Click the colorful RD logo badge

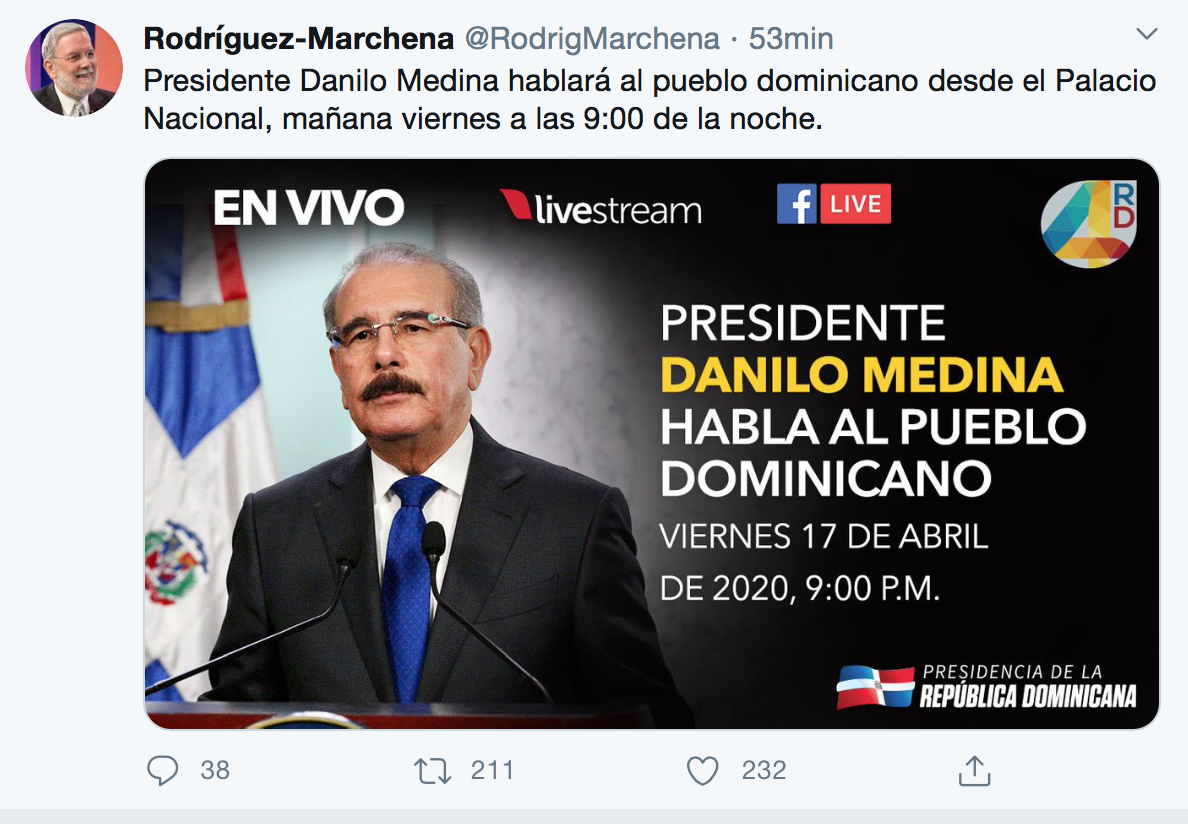pyautogui.click(x=1089, y=223)
